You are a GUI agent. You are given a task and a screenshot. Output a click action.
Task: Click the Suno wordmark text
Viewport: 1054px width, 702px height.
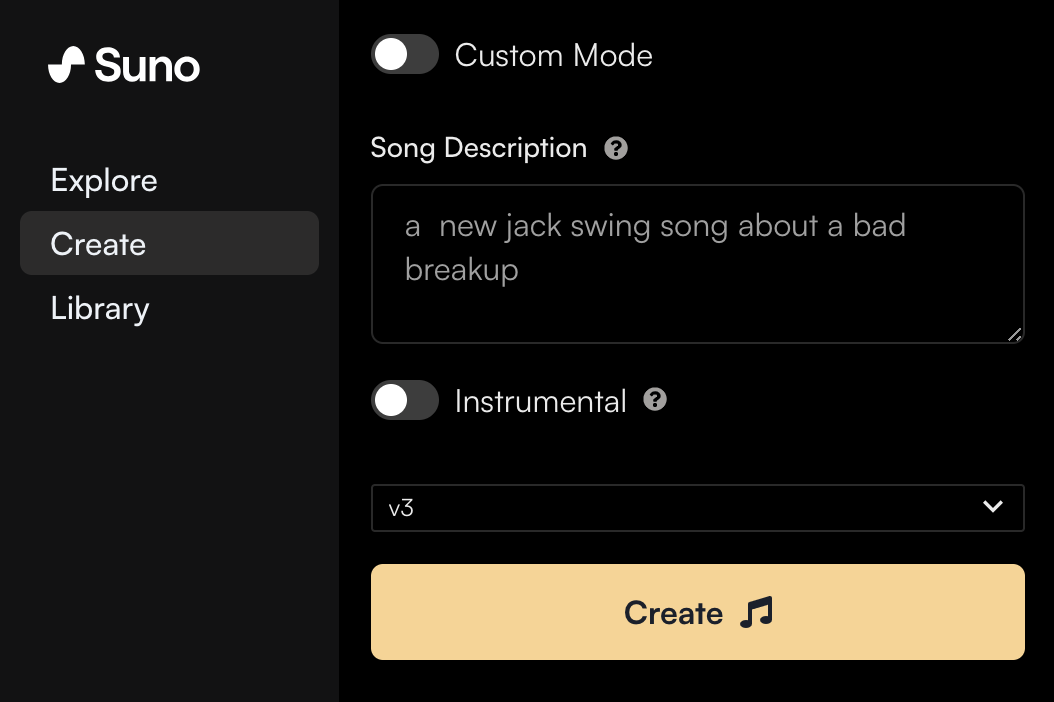(x=147, y=66)
